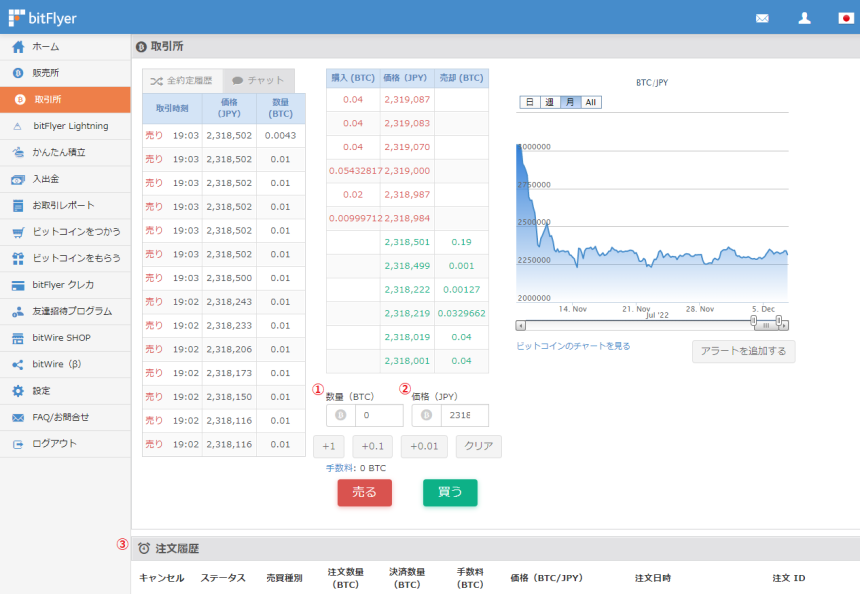
Task: Click the envelope icon beside FAQ/お問合せ
Action: [18, 418]
